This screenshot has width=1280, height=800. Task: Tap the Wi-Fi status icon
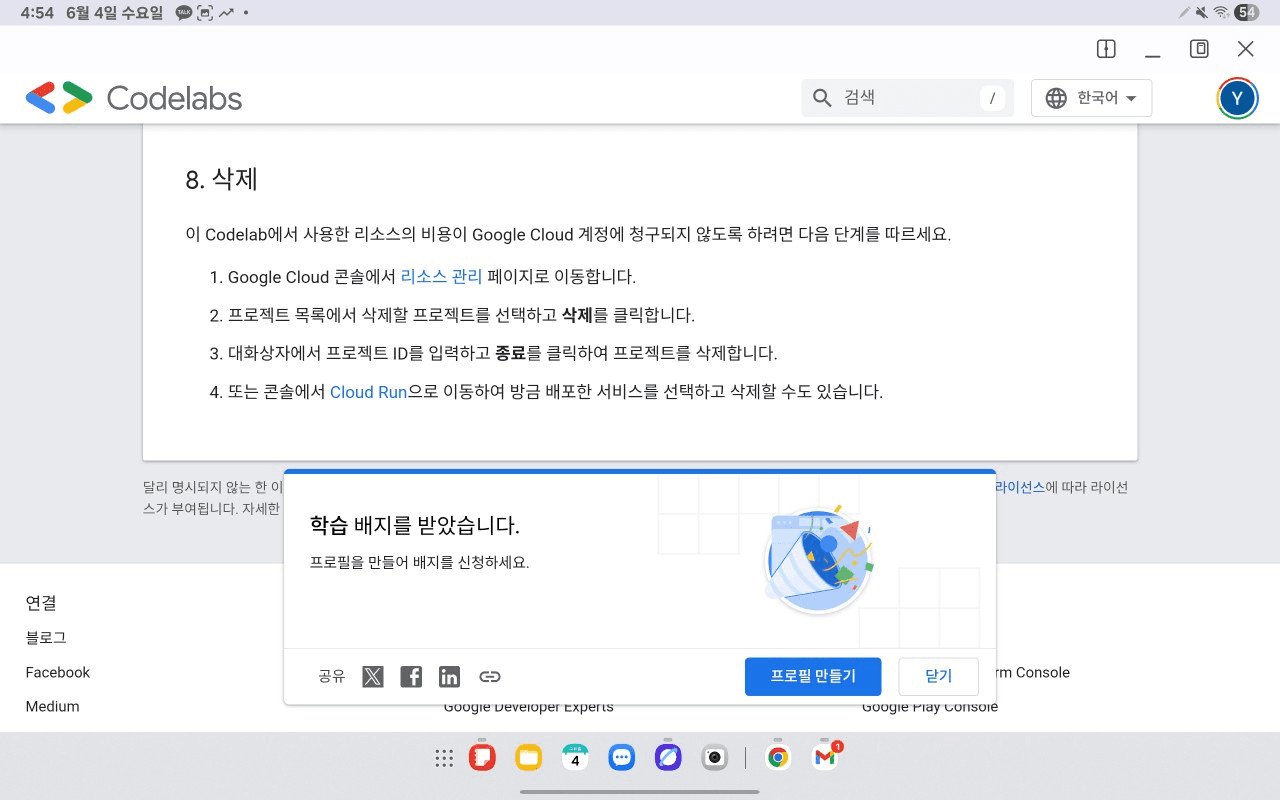click(x=1221, y=13)
